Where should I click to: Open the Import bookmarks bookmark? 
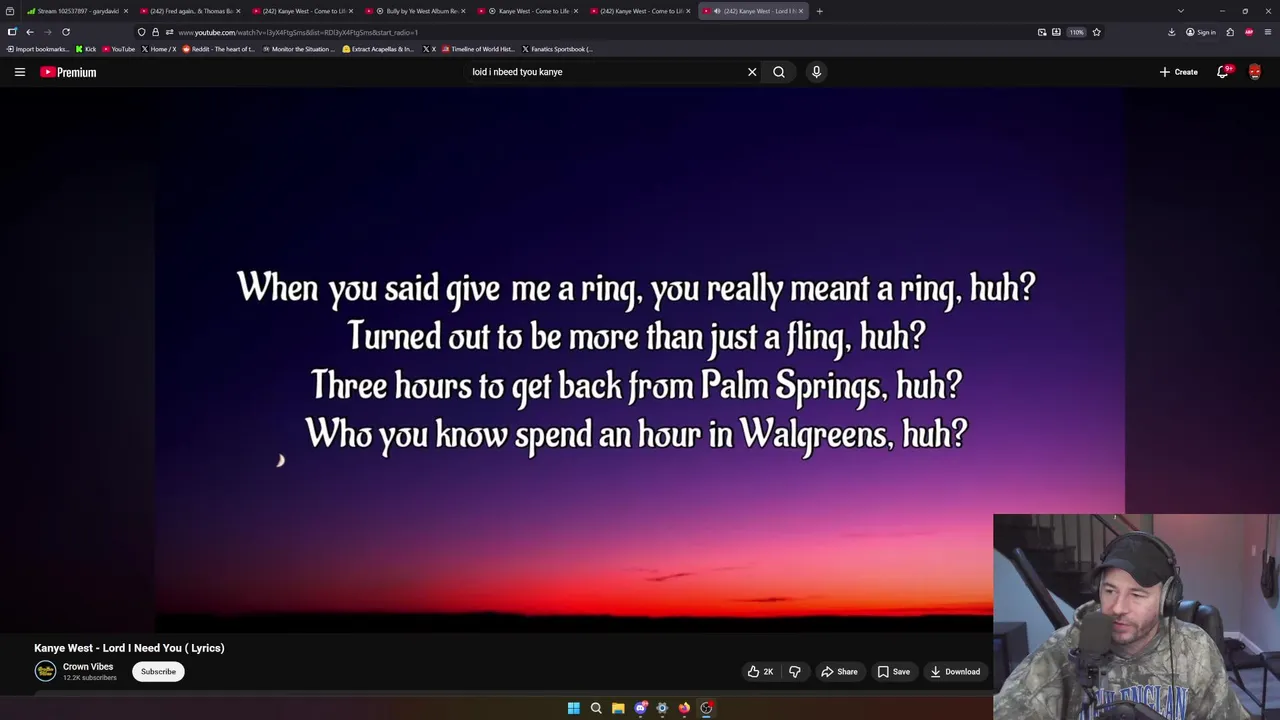(x=38, y=49)
